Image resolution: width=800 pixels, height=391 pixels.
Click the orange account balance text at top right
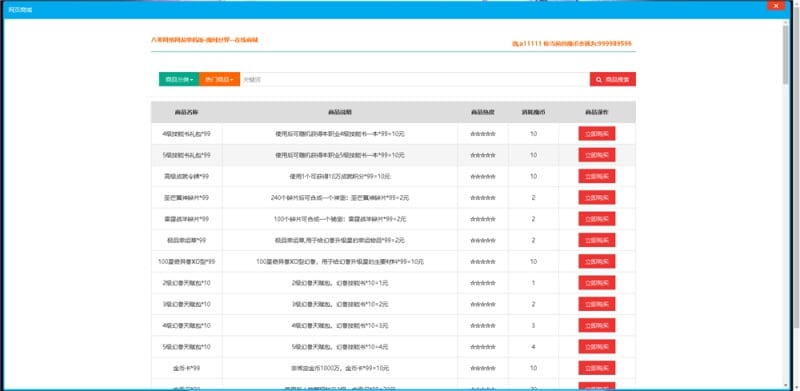(572, 44)
